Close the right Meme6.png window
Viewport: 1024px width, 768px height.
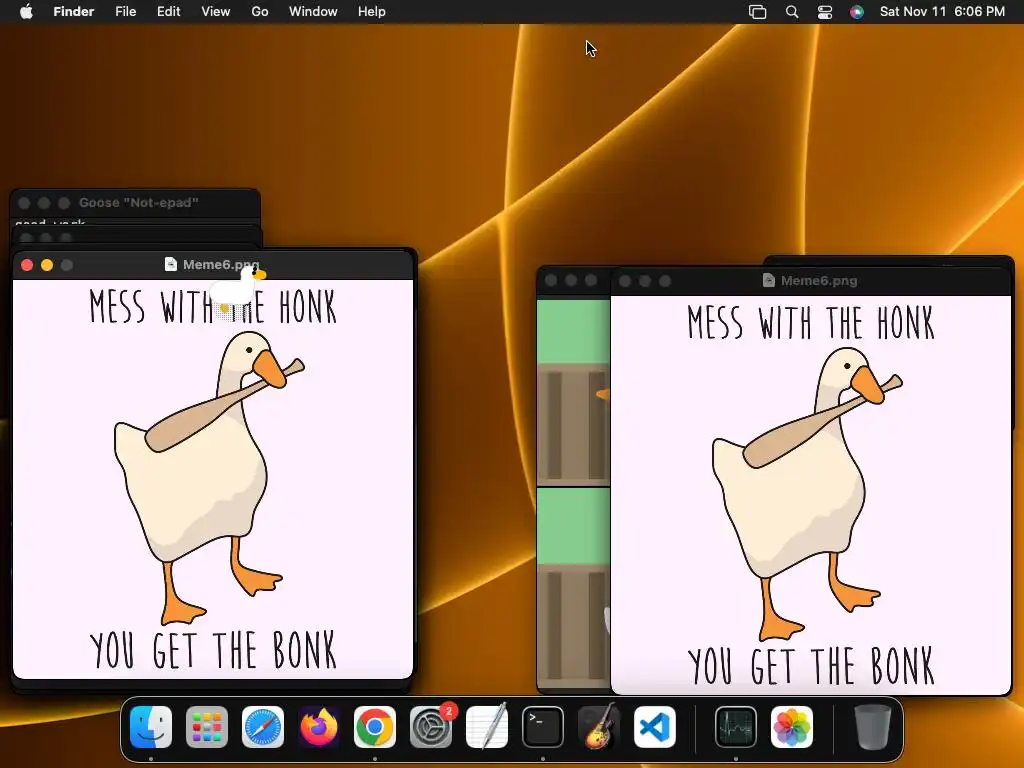(625, 281)
